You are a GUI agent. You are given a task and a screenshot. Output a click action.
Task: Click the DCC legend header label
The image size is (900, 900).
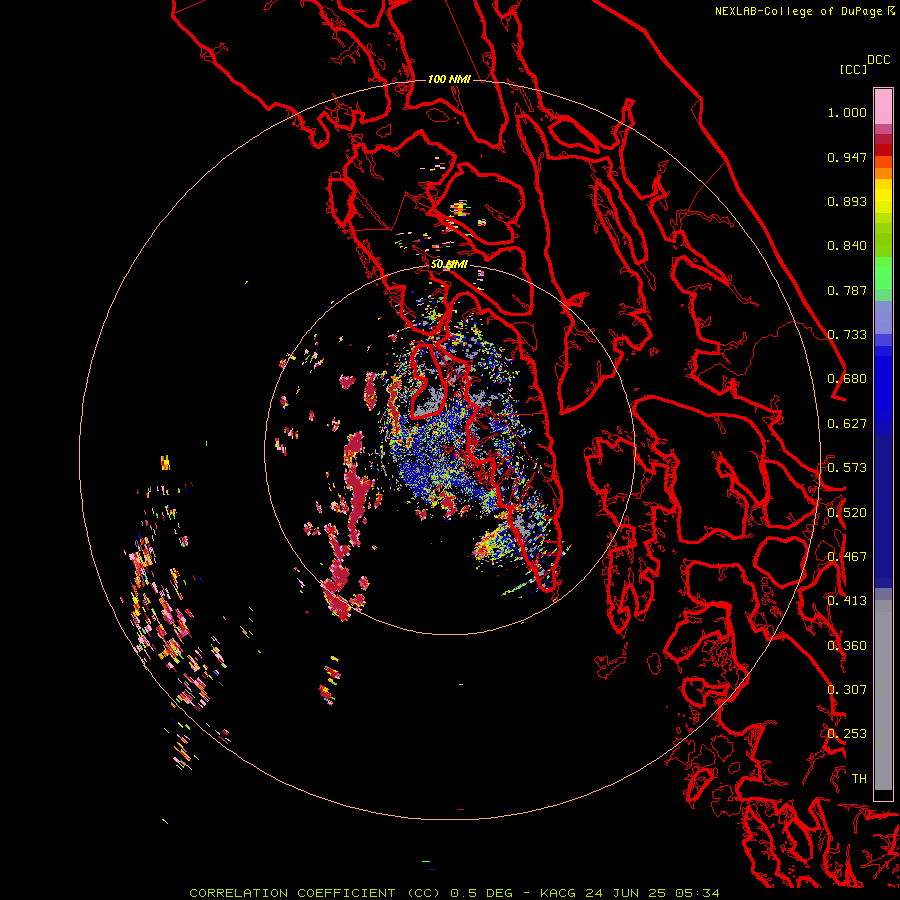879,60
